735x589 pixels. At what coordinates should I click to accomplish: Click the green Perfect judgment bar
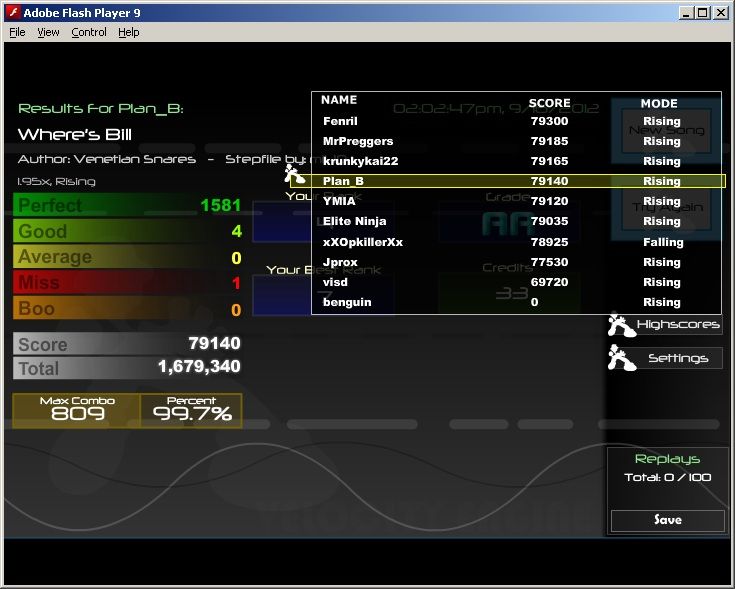[127, 205]
